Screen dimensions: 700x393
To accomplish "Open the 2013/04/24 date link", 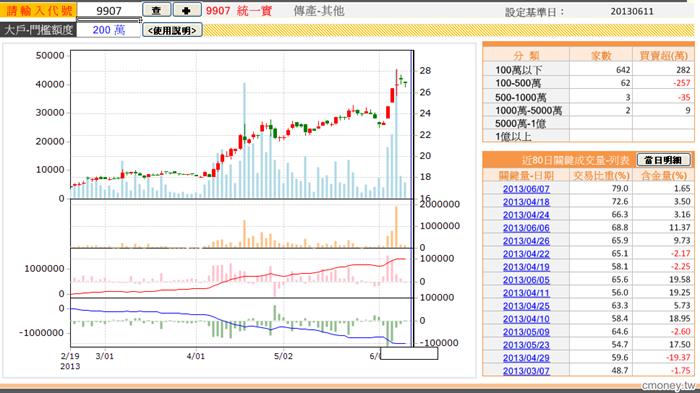I will 526,215.
